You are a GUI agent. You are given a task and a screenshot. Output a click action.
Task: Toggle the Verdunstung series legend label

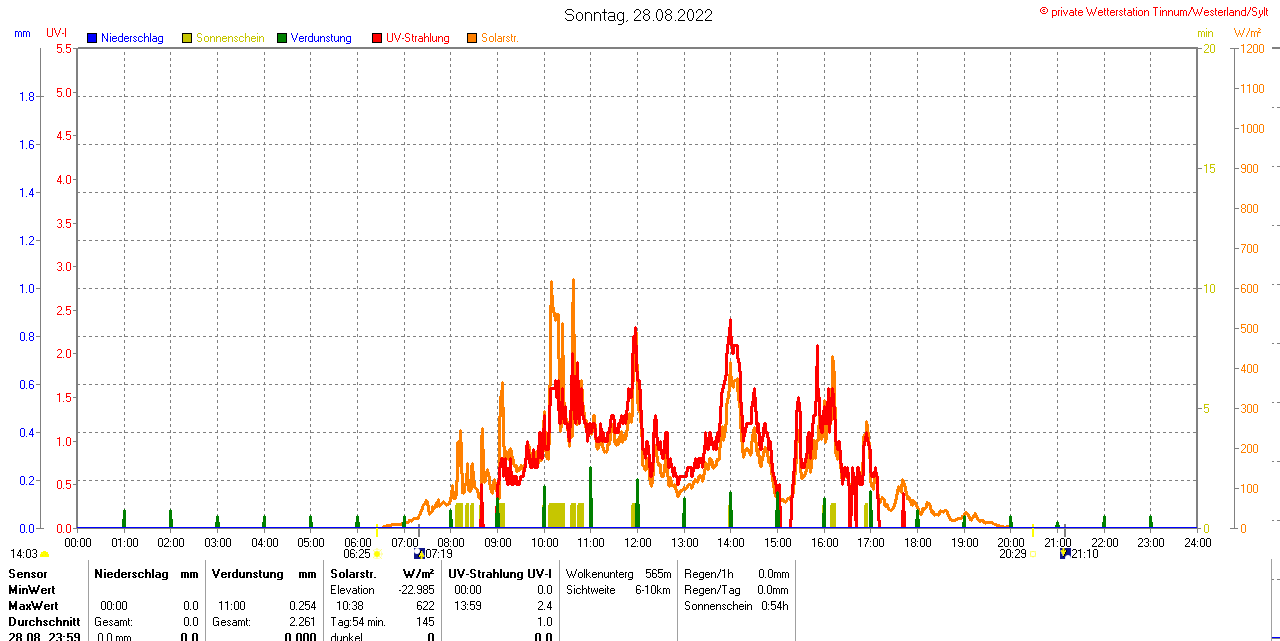[321, 38]
